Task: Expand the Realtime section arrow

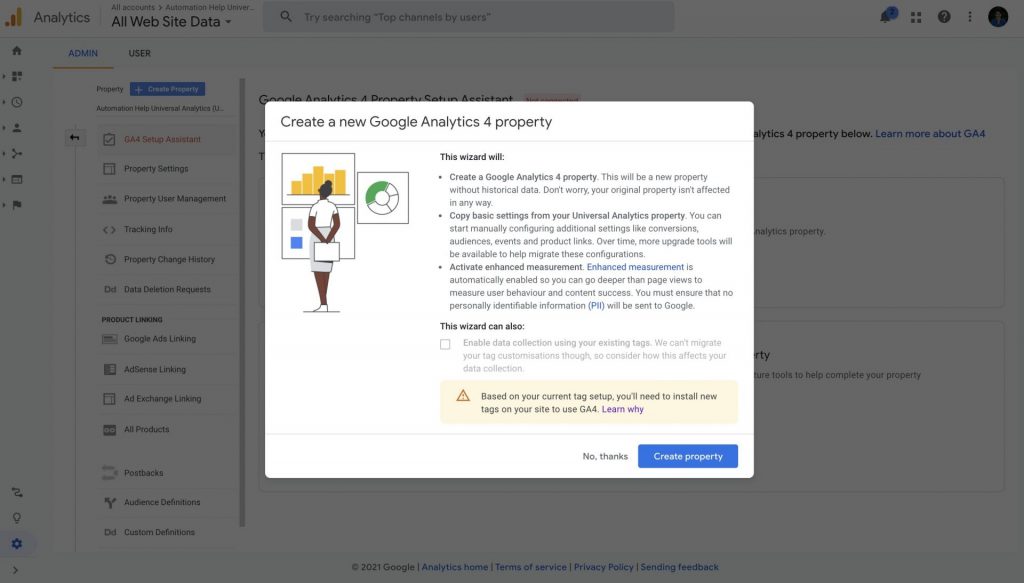Action: point(4,102)
